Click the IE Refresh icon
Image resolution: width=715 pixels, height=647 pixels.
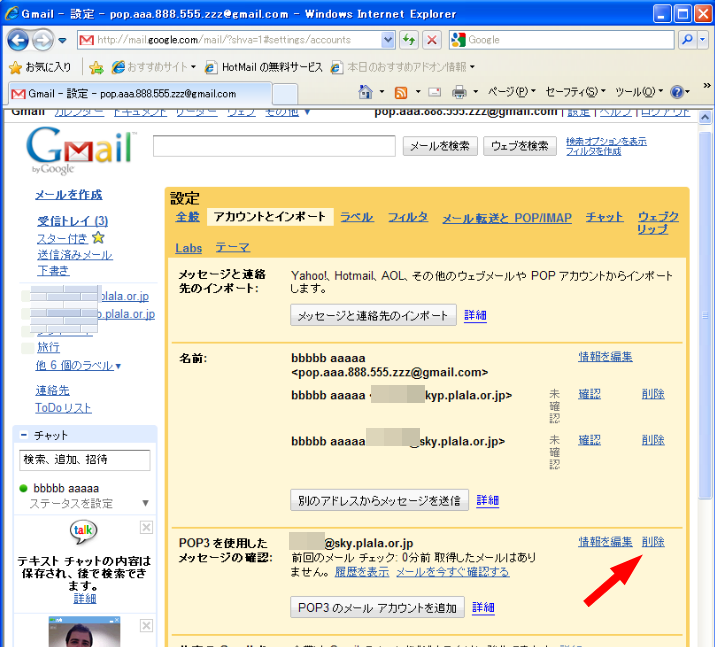409,40
